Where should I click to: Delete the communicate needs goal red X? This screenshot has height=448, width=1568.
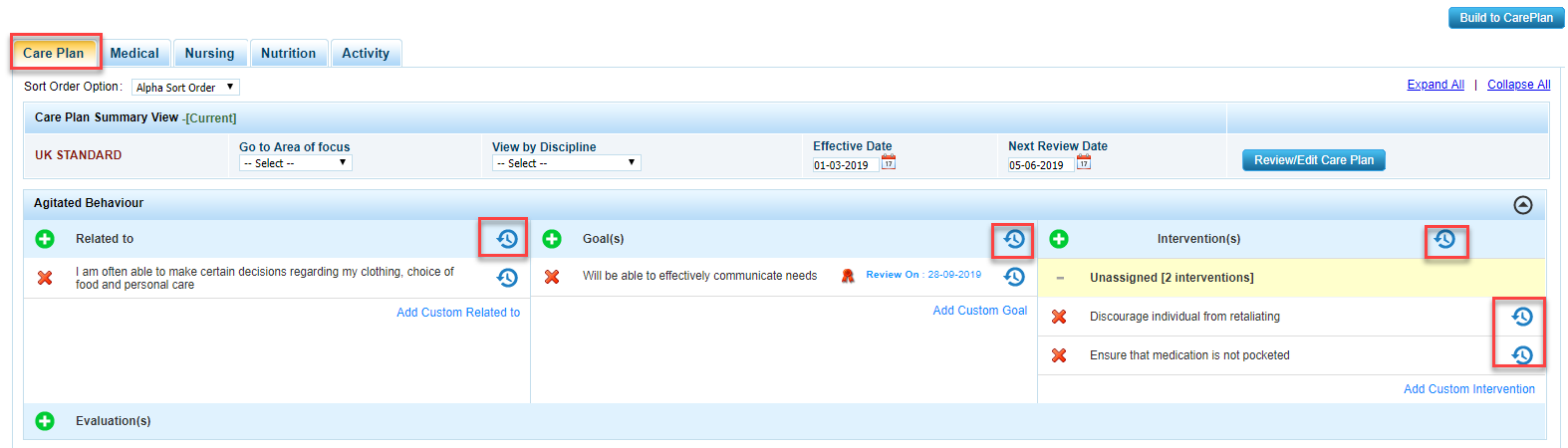[552, 277]
